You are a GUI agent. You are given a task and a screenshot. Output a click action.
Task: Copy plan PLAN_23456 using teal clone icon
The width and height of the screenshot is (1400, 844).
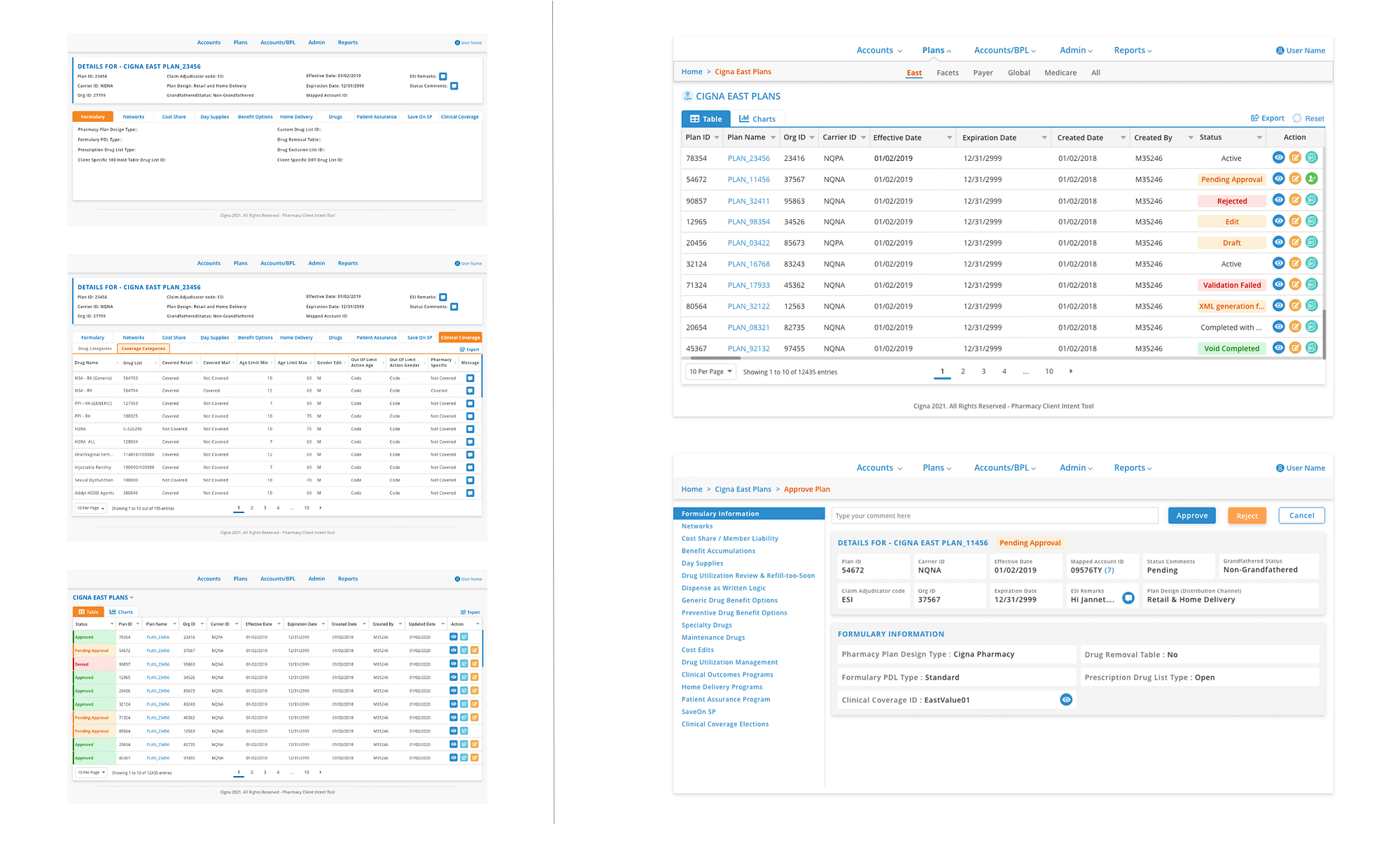click(x=1312, y=157)
